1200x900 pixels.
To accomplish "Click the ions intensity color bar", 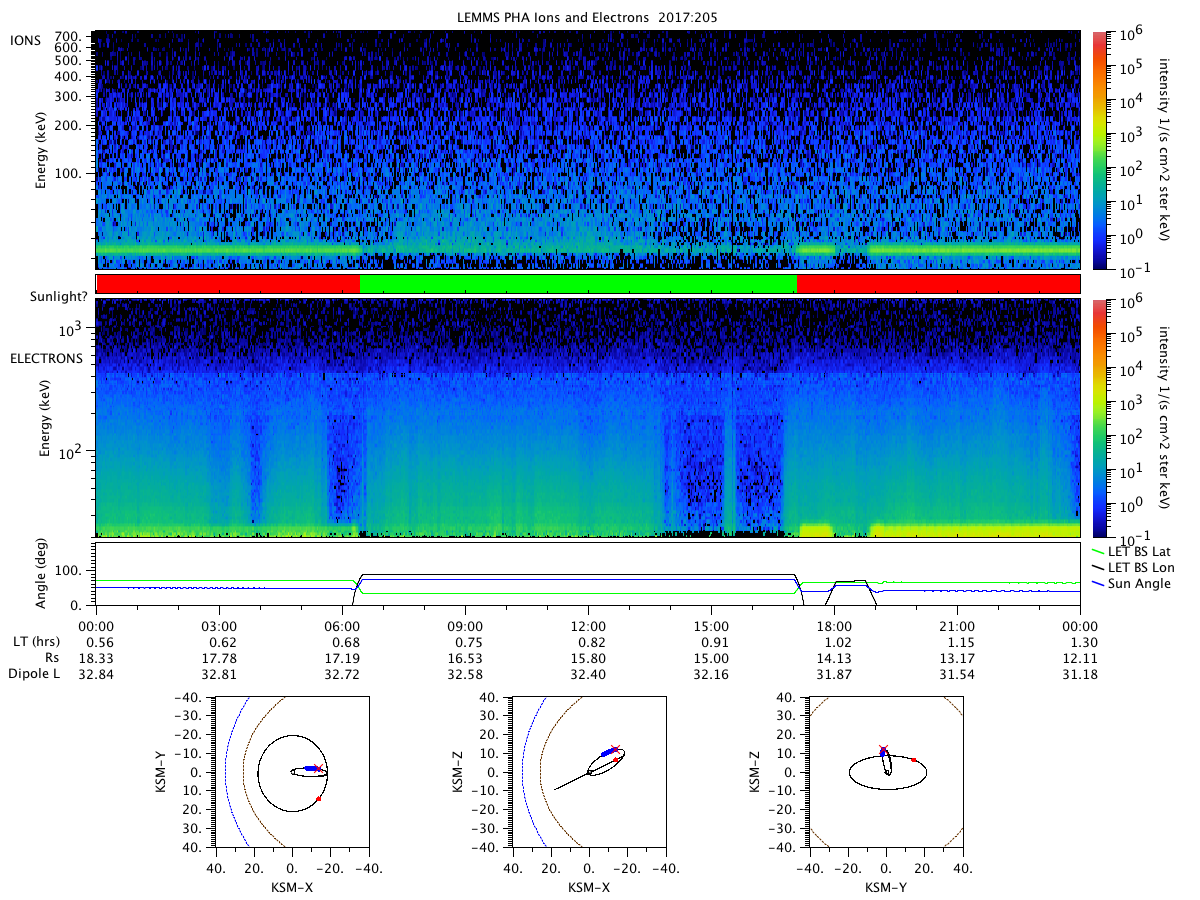I will click(1100, 150).
